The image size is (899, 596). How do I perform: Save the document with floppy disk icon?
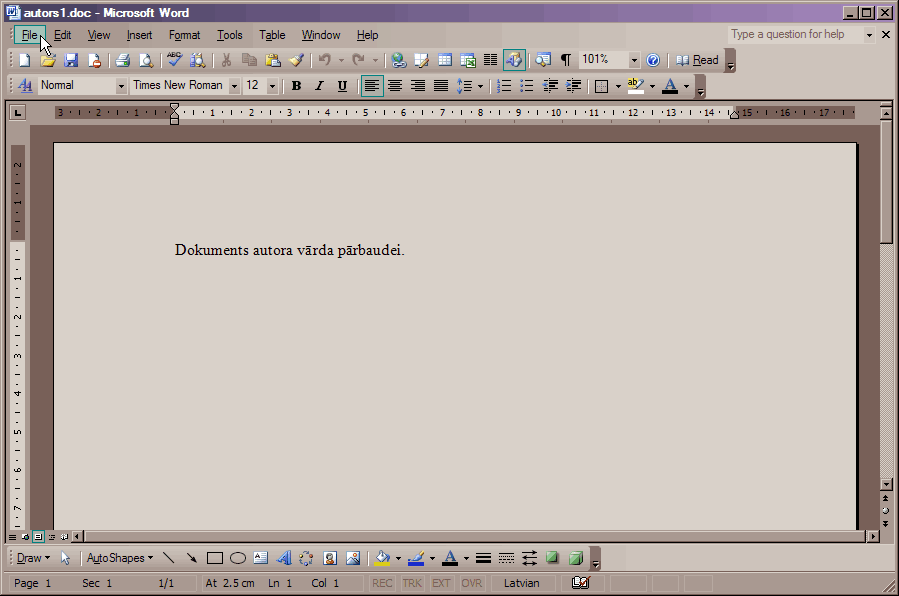pyautogui.click(x=71, y=60)
